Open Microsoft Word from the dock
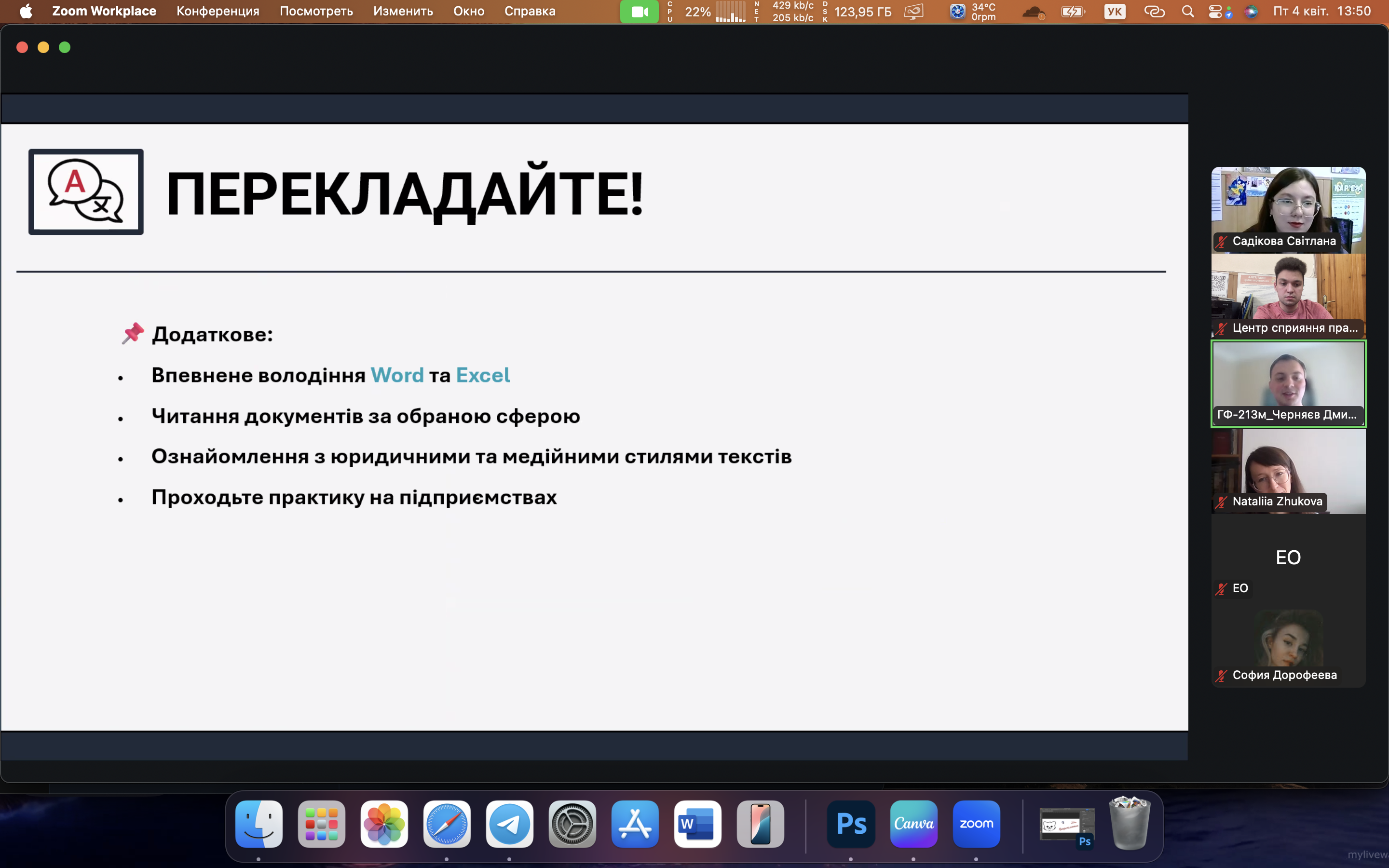The width and height of the screenshot is (1389, 868). point(697,824)
